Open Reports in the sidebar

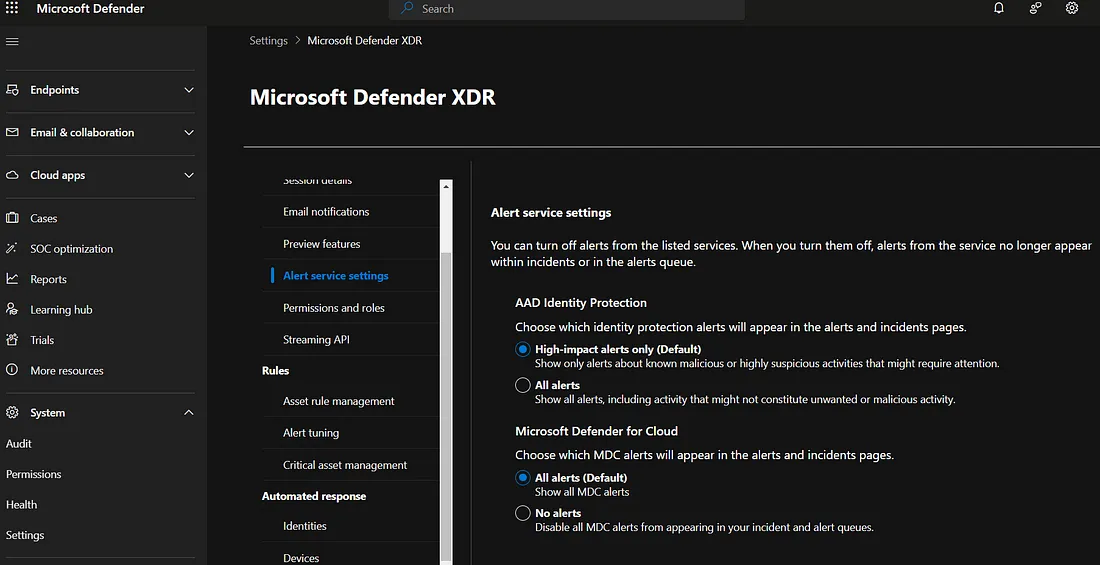(48, 279)
